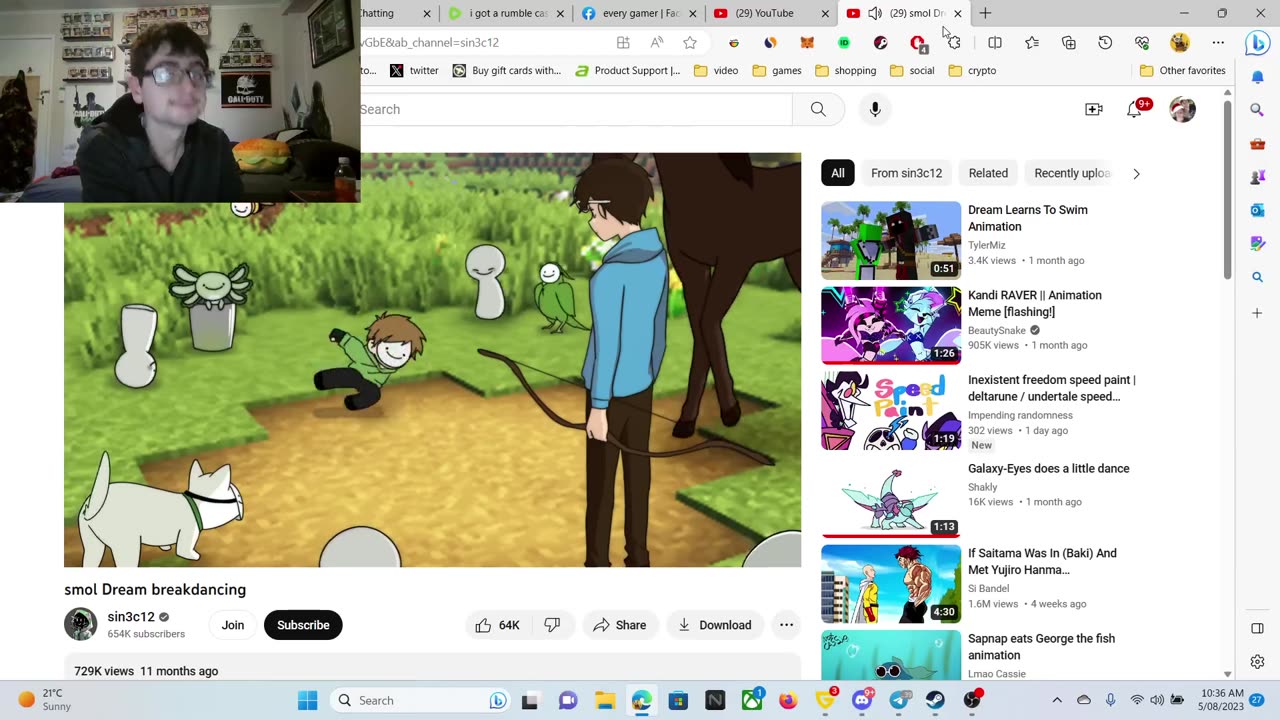
Task: Like the video with 64K thumbs up
Action: pyautogui.click(x=497, y=625)
